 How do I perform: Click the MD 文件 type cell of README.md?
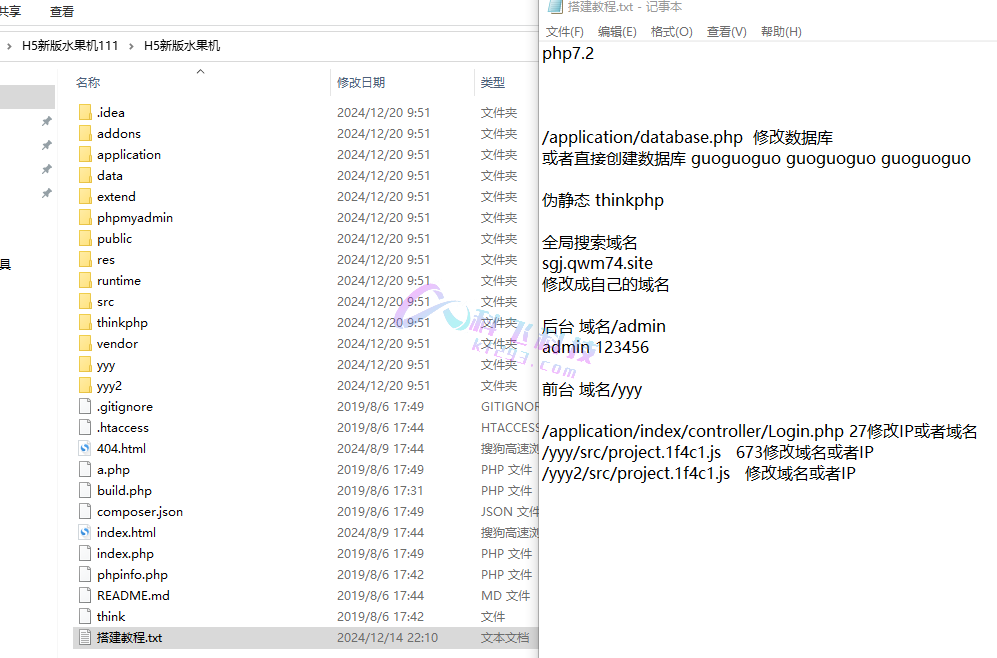click(x=505, y=596)
